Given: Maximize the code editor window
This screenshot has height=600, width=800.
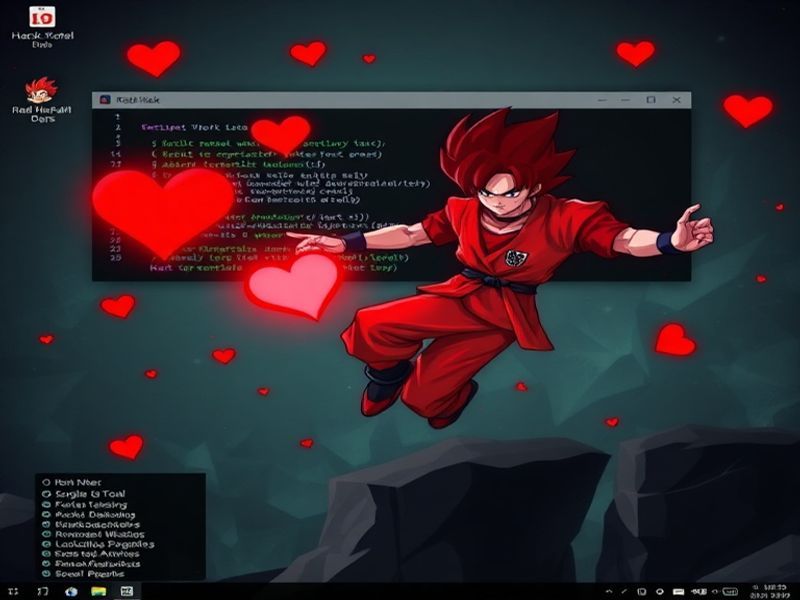Looking at the screenshot, I should [651, 100].
